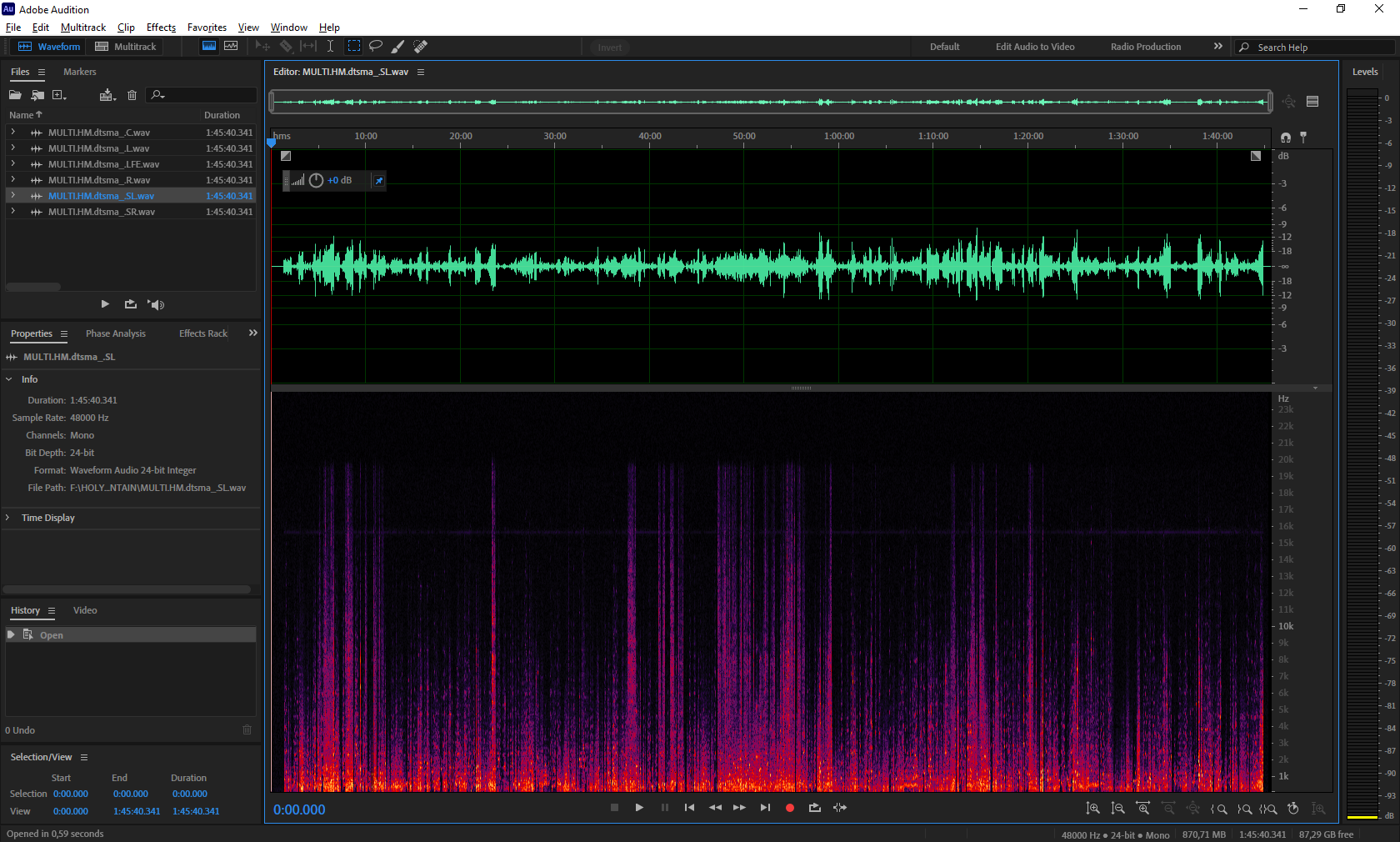Toggle the spectral frequency display

(x=209, y=47)
